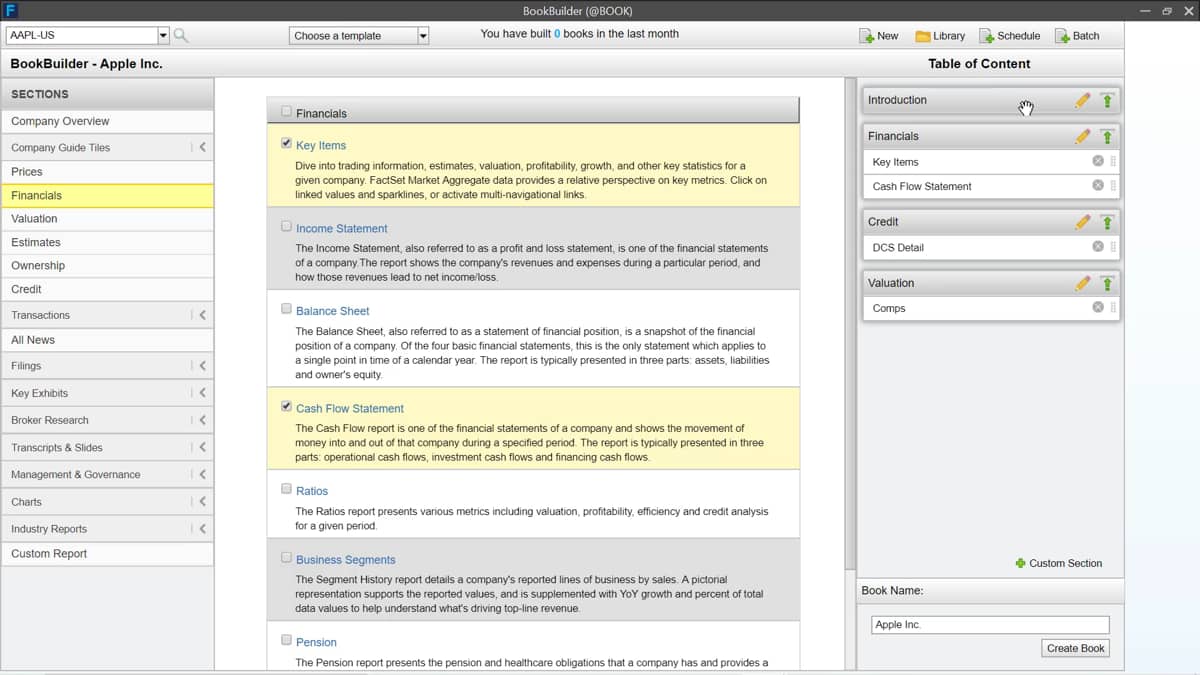Expand the Company Guide Tiles chevron
Image resolution: width=1200 pixels, height=675 pixels.
coord(203,147)
